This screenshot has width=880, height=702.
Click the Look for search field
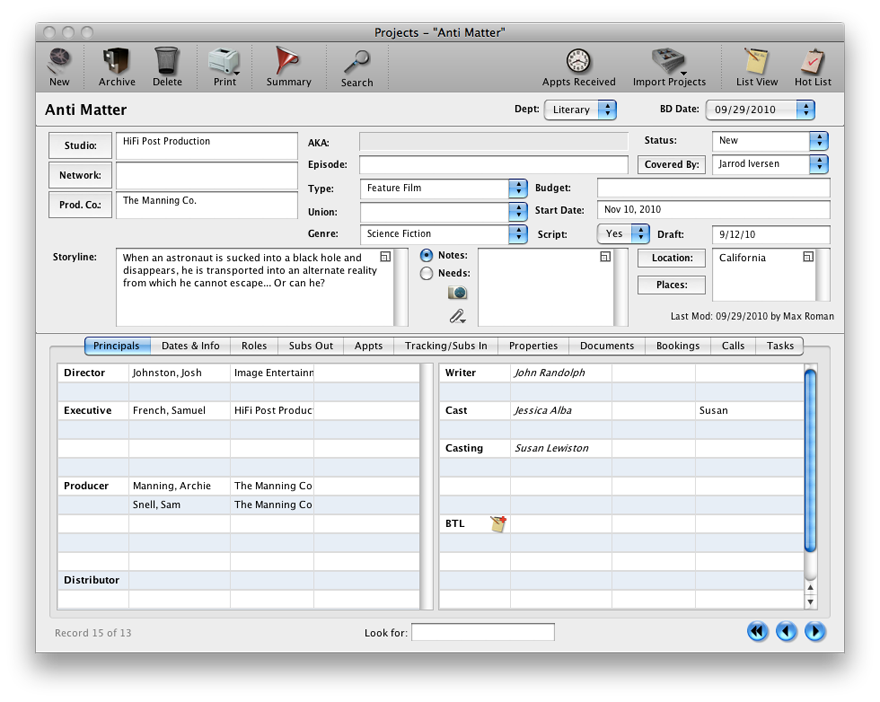pos(483,632)
